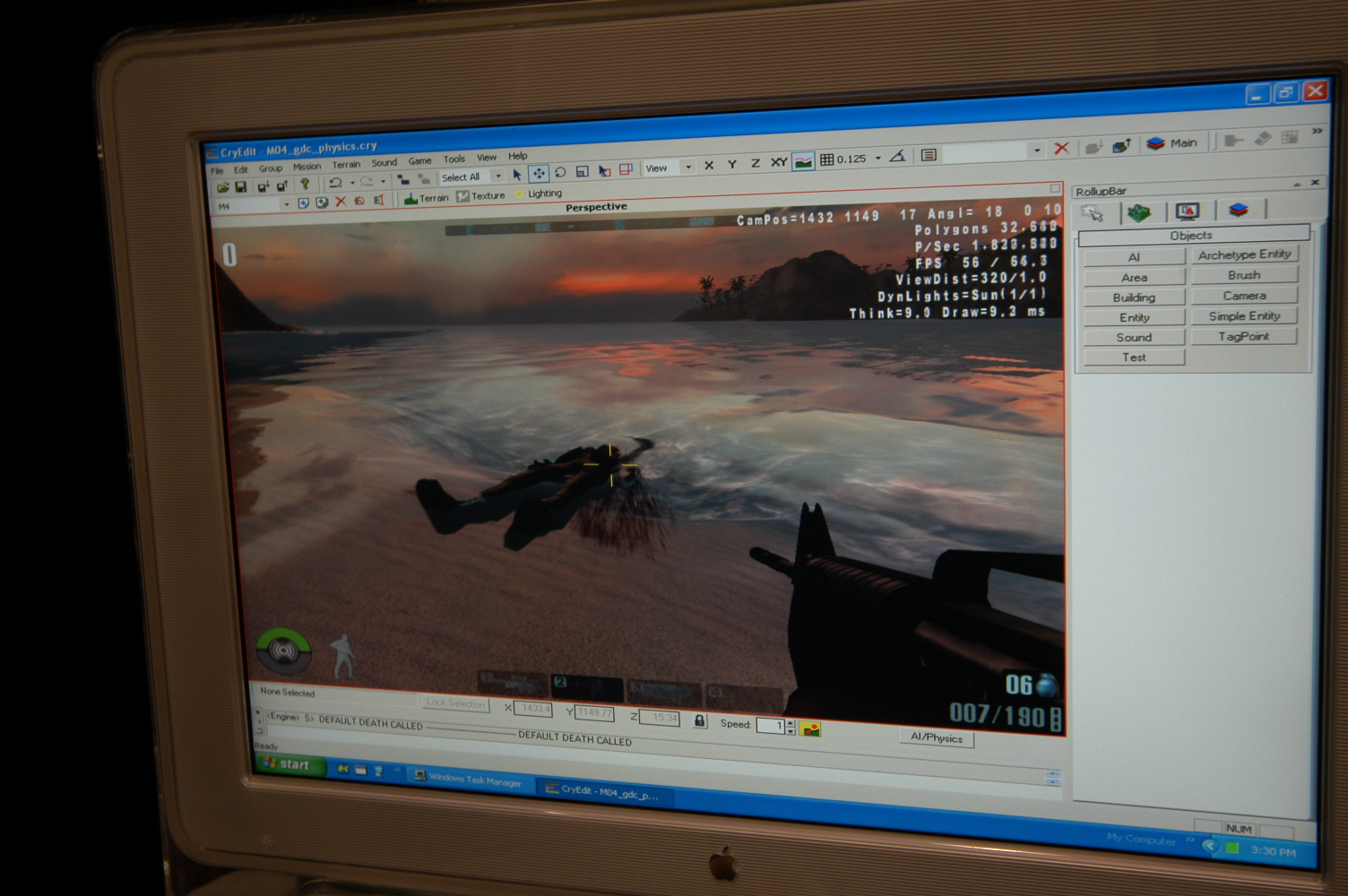The width and height of the screenshot is (1348, 896).
Task: Click the Redo arrow icon
Action: [367, 182]
